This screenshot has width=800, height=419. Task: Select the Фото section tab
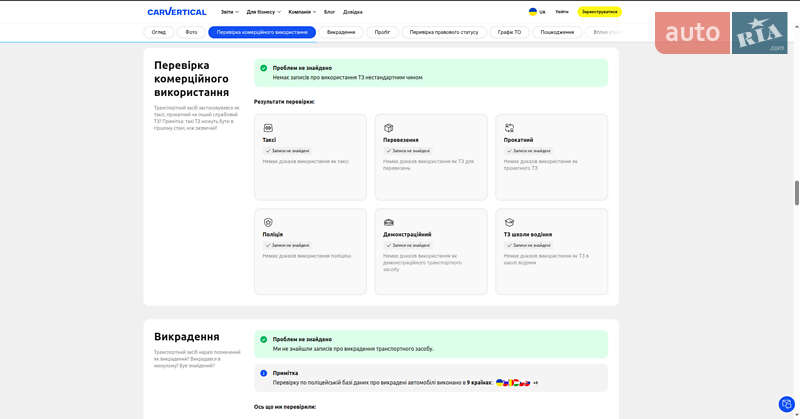pos(191,32)
